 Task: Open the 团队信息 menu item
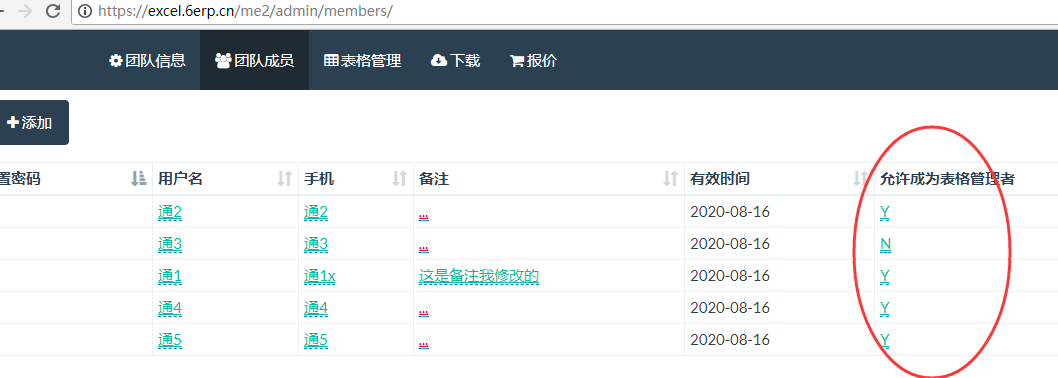[147, 61]
